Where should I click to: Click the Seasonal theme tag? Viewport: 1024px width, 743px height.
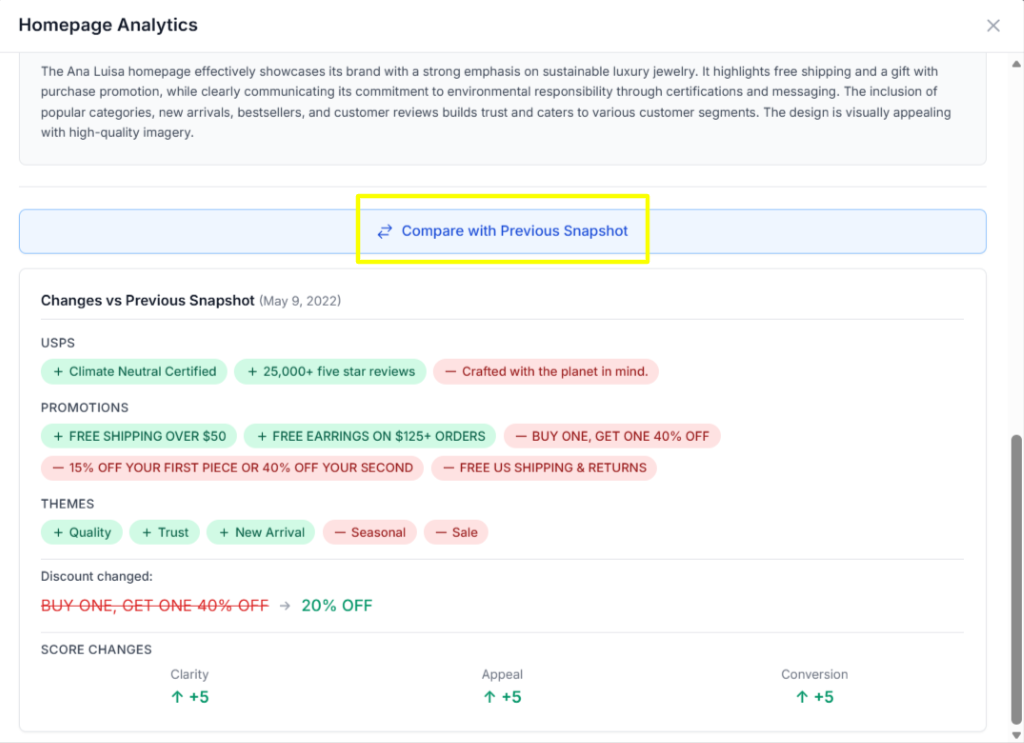(370, 533)
